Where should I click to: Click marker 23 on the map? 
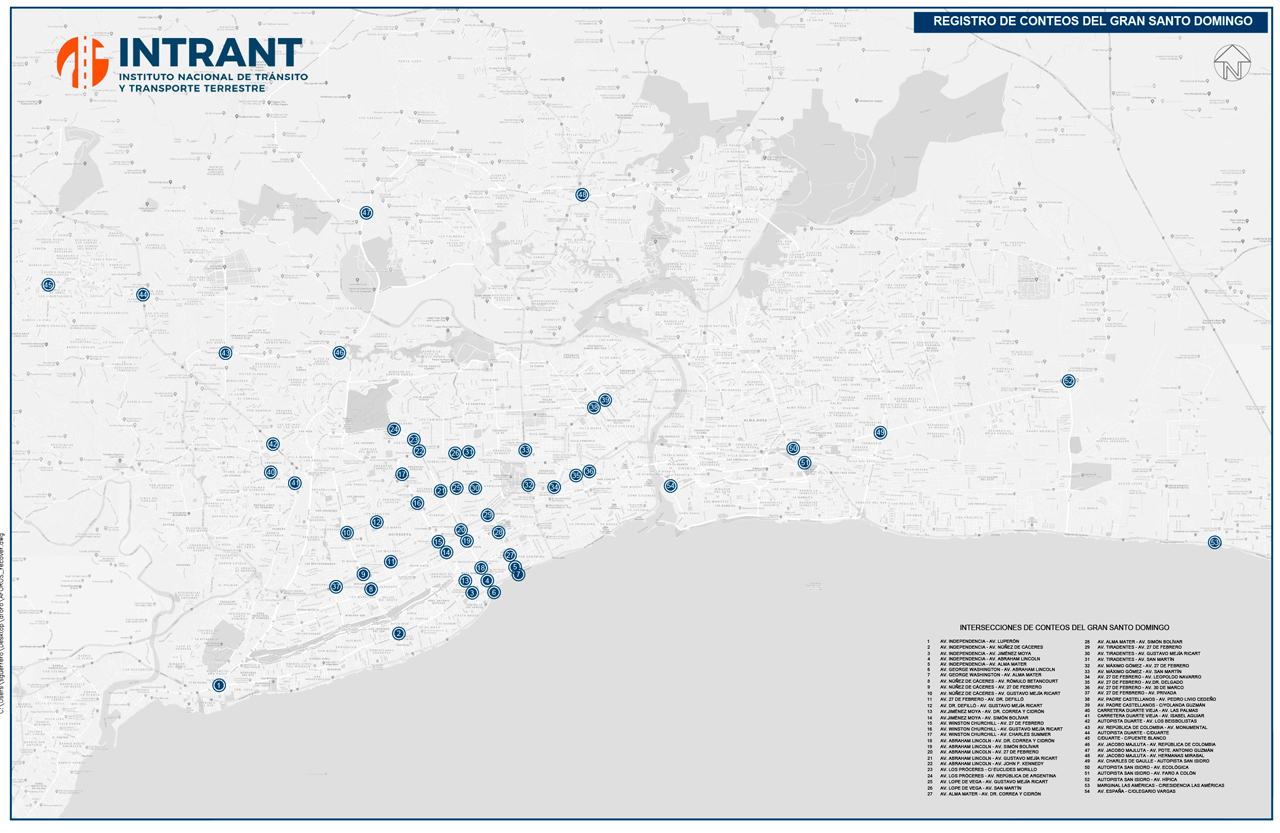point(414,440)
